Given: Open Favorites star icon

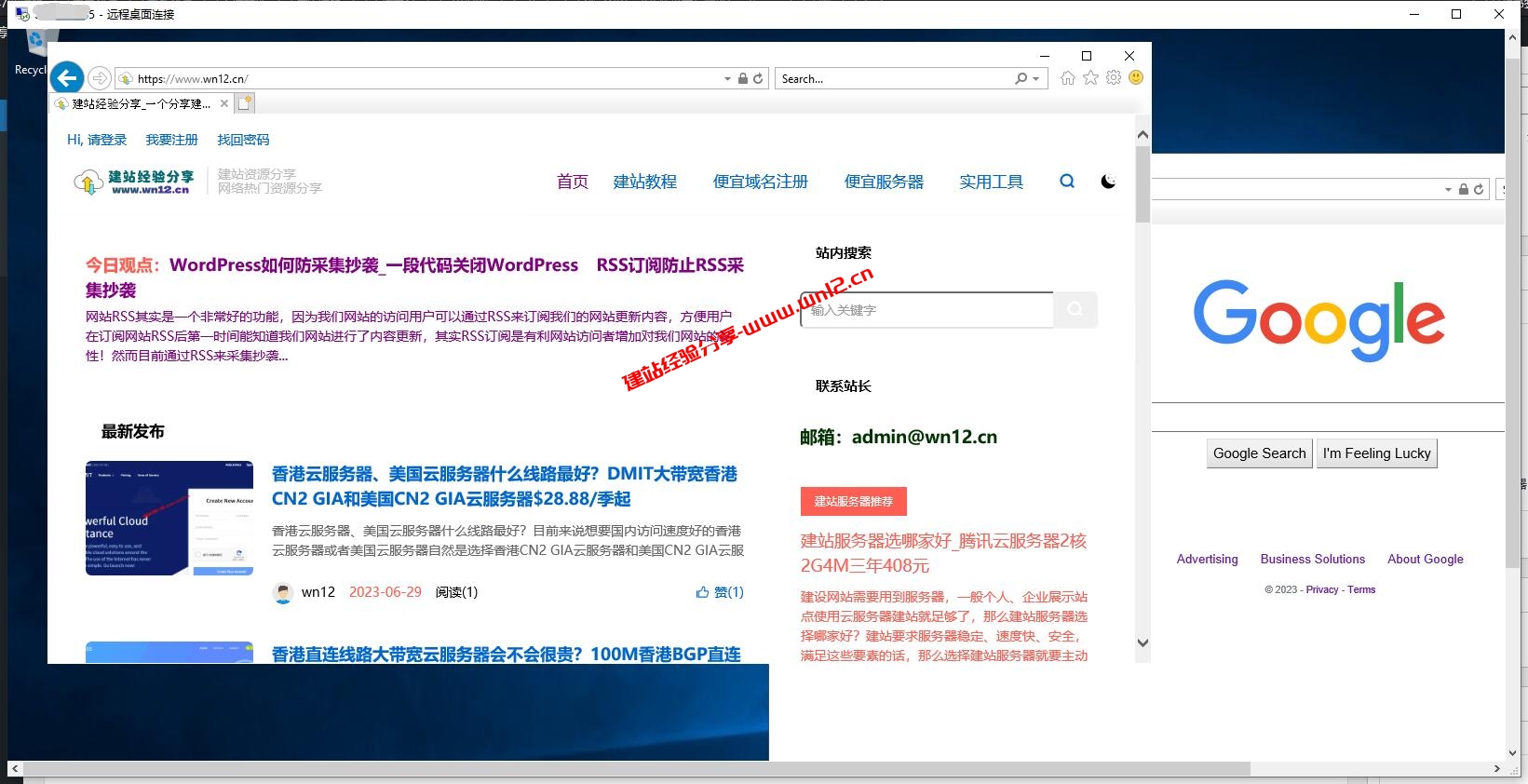Looking at the screenshot, I should 1090,78.
